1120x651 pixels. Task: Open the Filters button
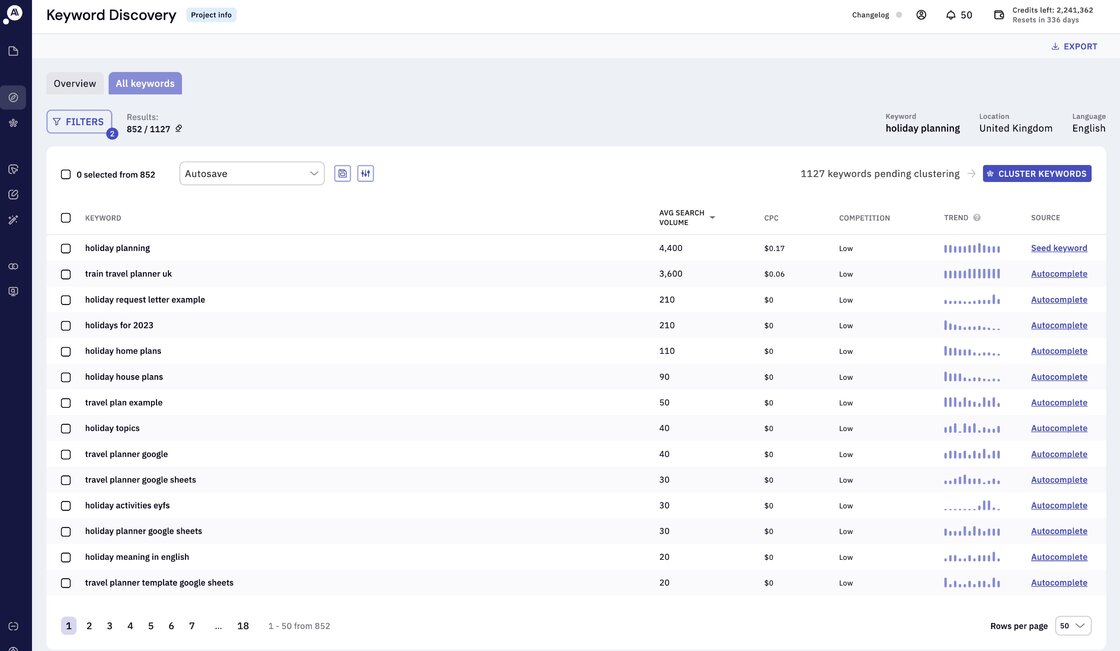79,121
